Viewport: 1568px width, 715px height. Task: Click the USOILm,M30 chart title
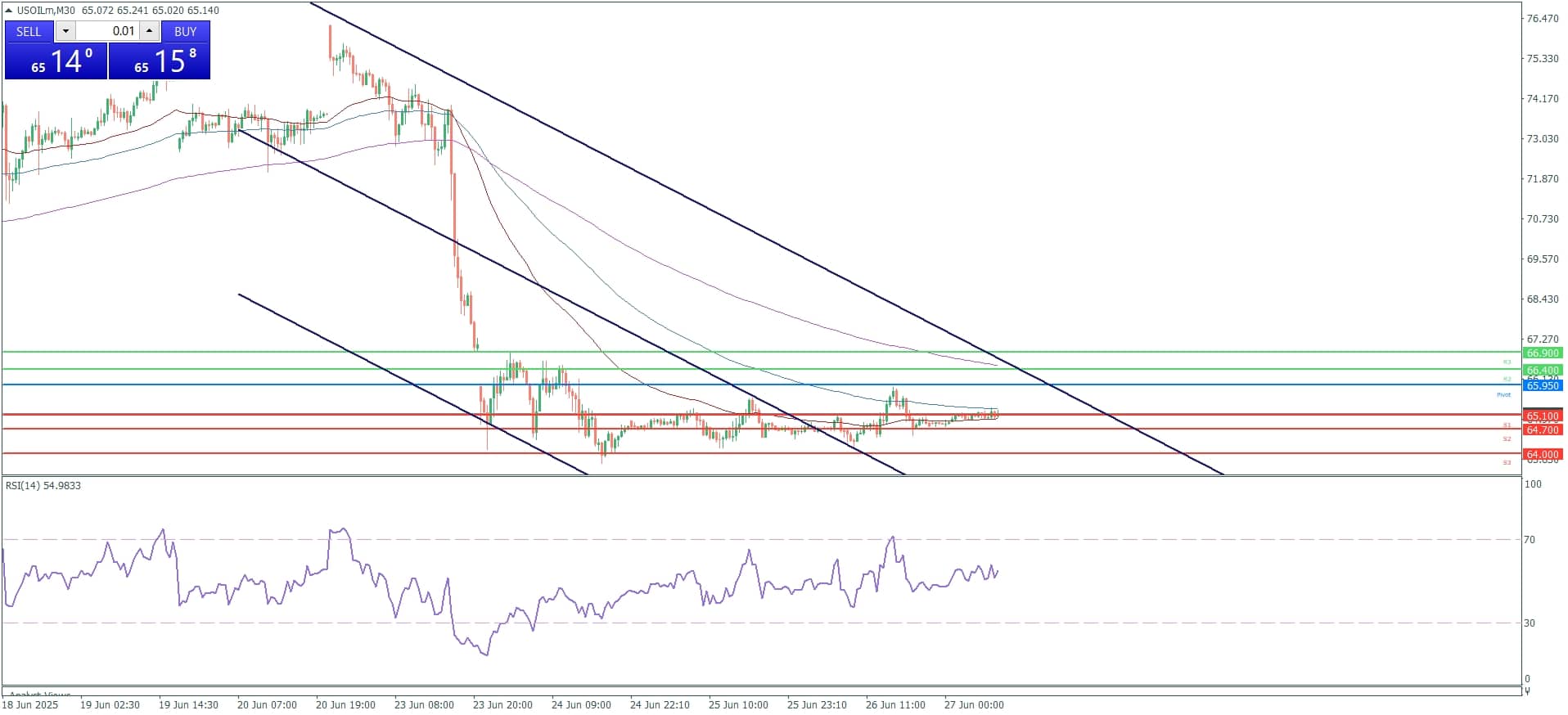click(x=46, y=11)
